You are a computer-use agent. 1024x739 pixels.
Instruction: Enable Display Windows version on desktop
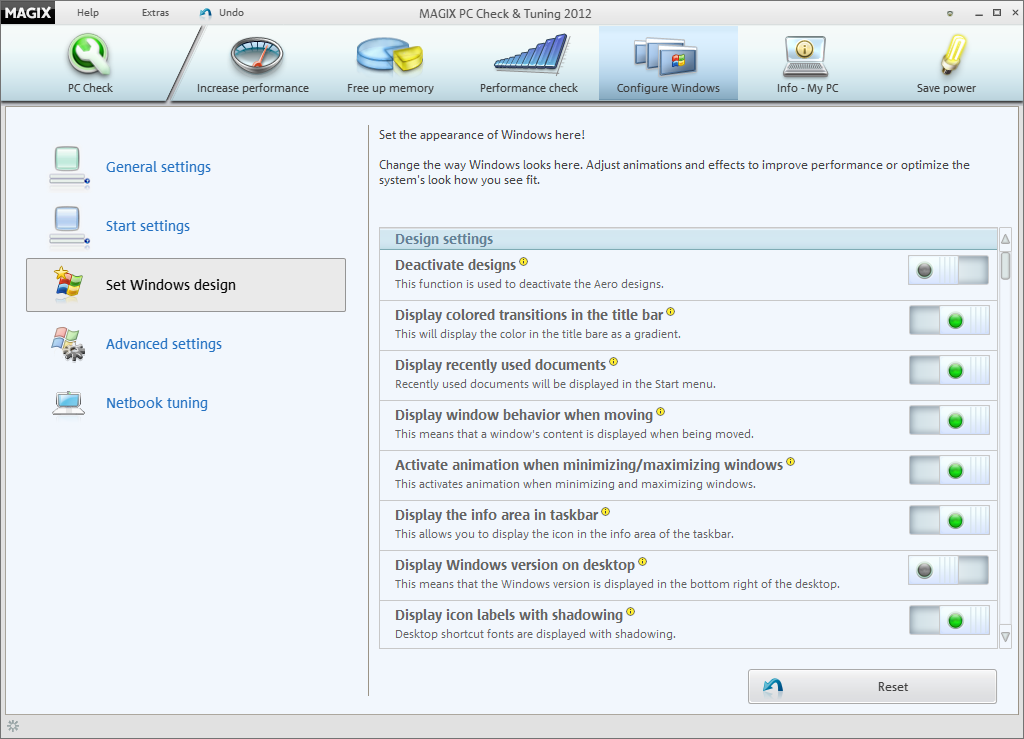point(948,571)
